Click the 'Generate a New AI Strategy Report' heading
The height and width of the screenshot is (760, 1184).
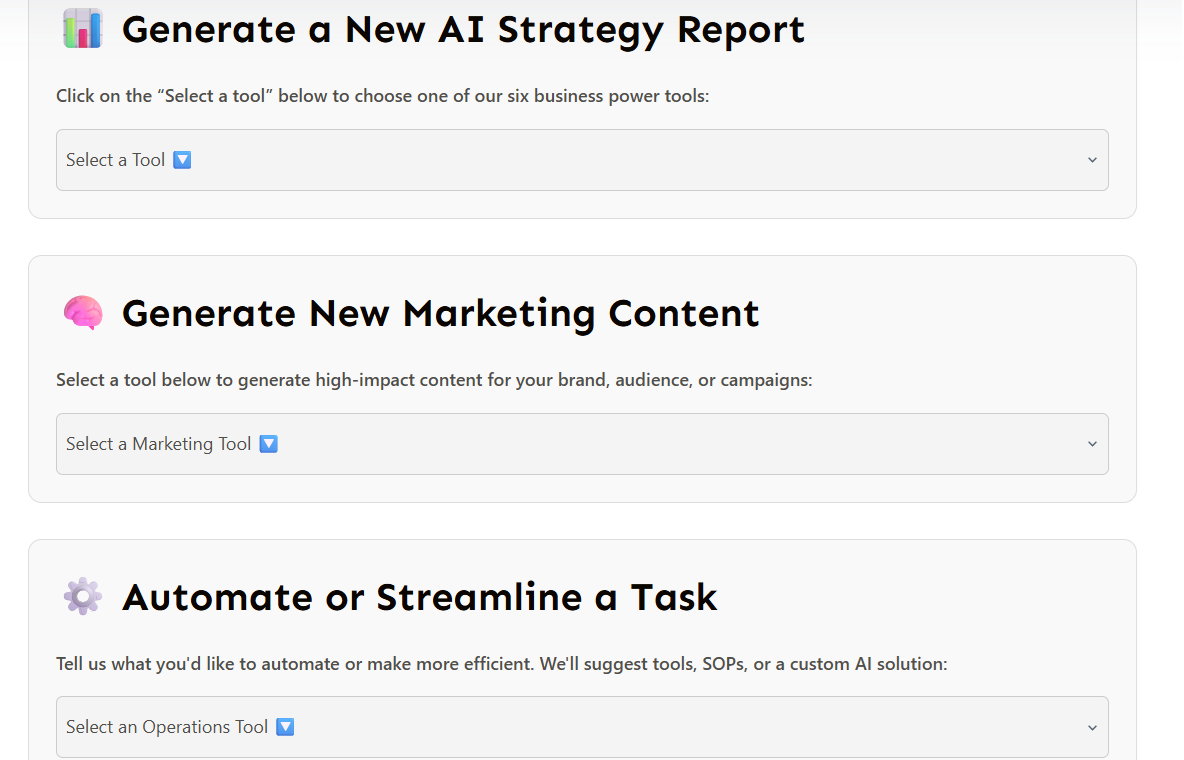(x=463, y=30)
